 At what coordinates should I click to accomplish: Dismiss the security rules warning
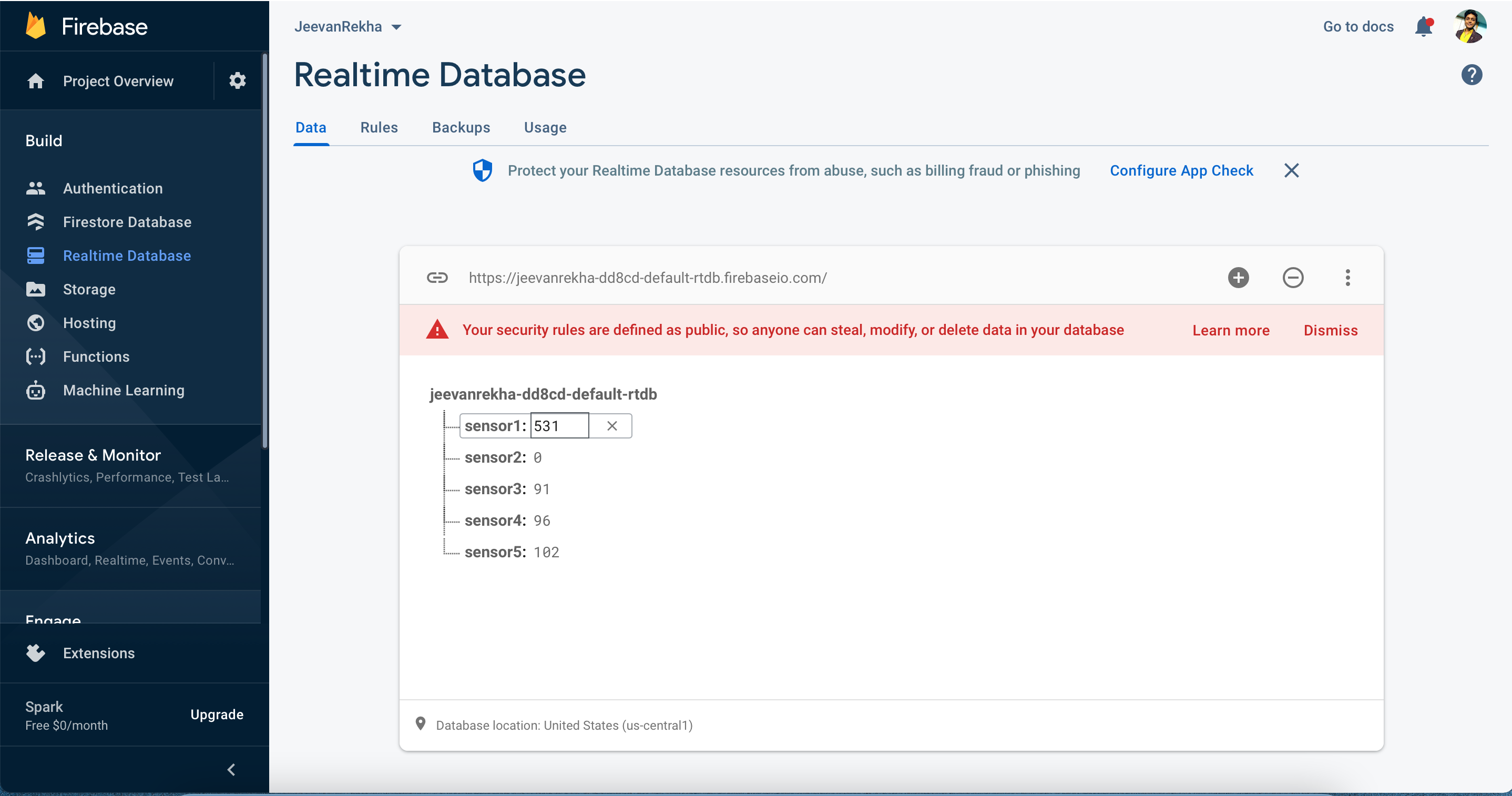(1330, 331)
